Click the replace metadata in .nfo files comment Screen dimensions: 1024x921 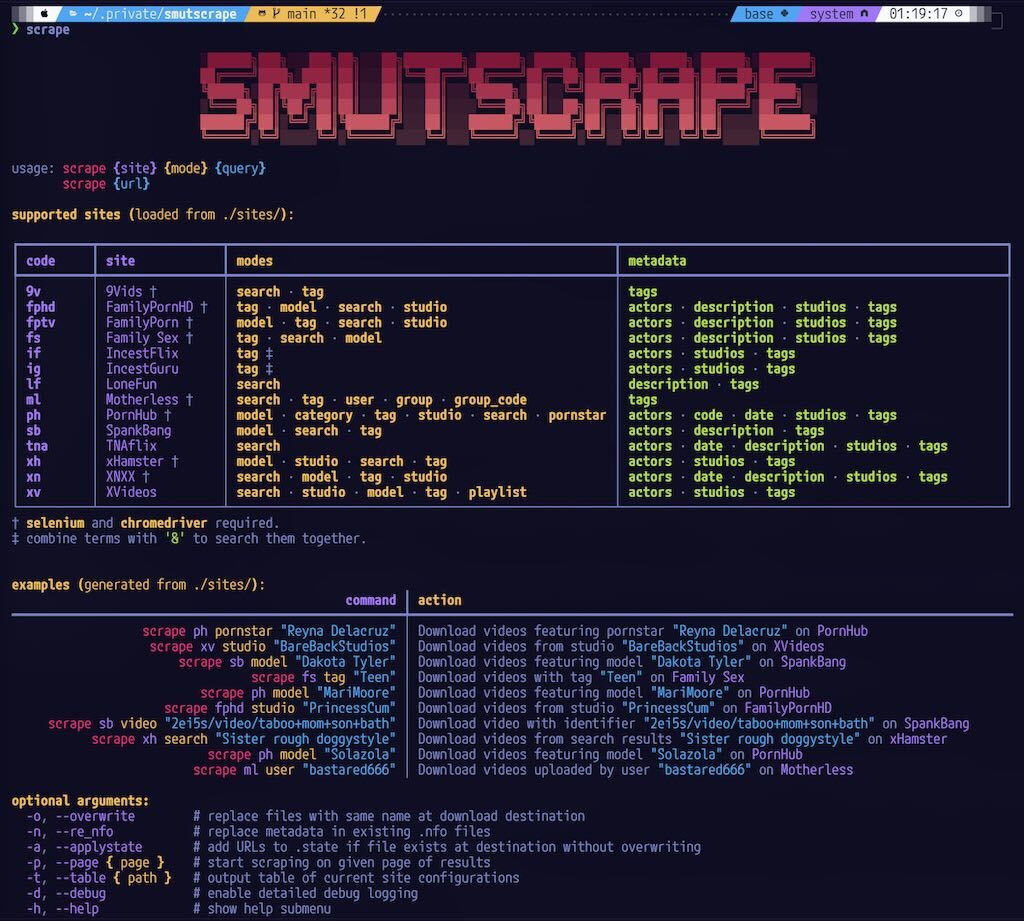coord(342,832)
